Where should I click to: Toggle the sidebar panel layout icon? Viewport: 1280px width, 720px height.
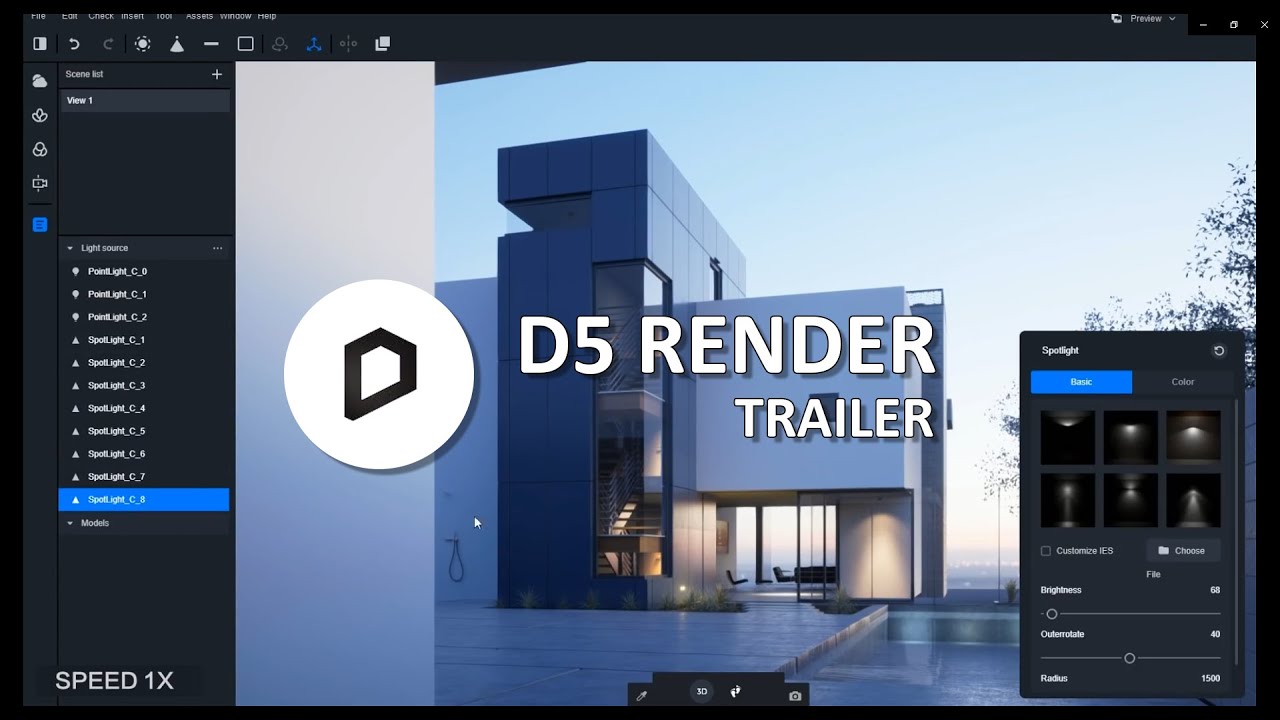click(x=40, y=44)
